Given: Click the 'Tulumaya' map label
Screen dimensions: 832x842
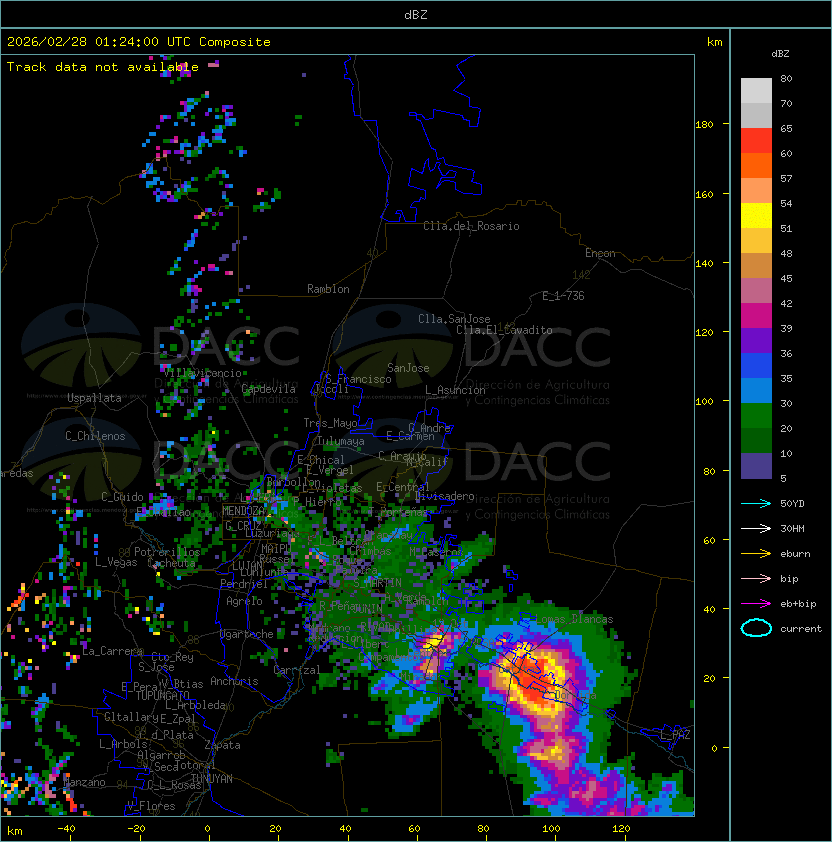Looking at the screenshot, I should 341,441.
